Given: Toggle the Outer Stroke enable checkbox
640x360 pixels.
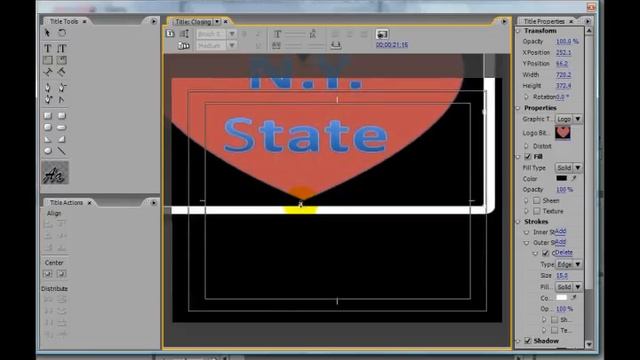Looking at the screenshot, I should 545,253.
